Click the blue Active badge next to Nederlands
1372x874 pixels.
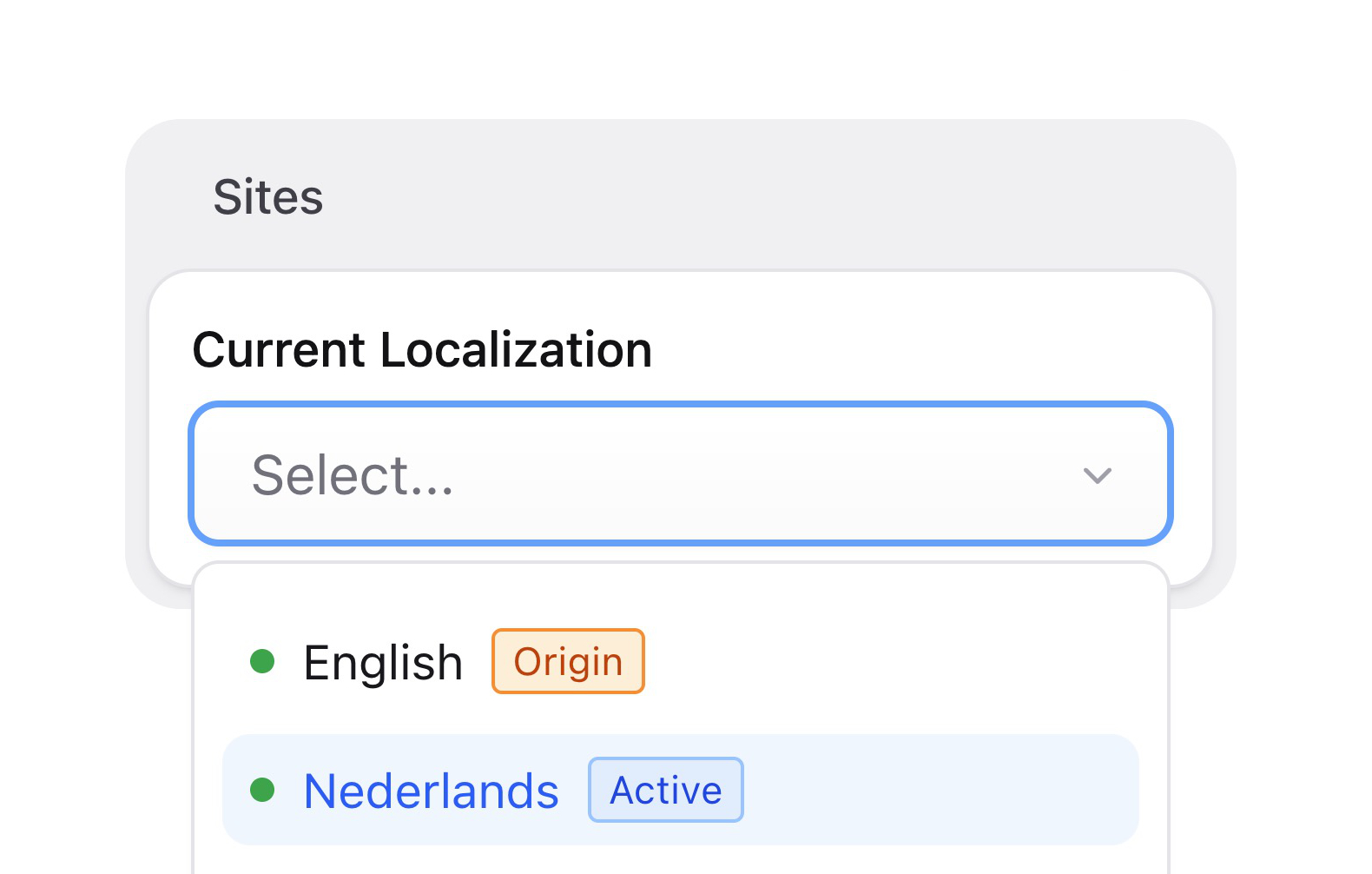(665, 789)
